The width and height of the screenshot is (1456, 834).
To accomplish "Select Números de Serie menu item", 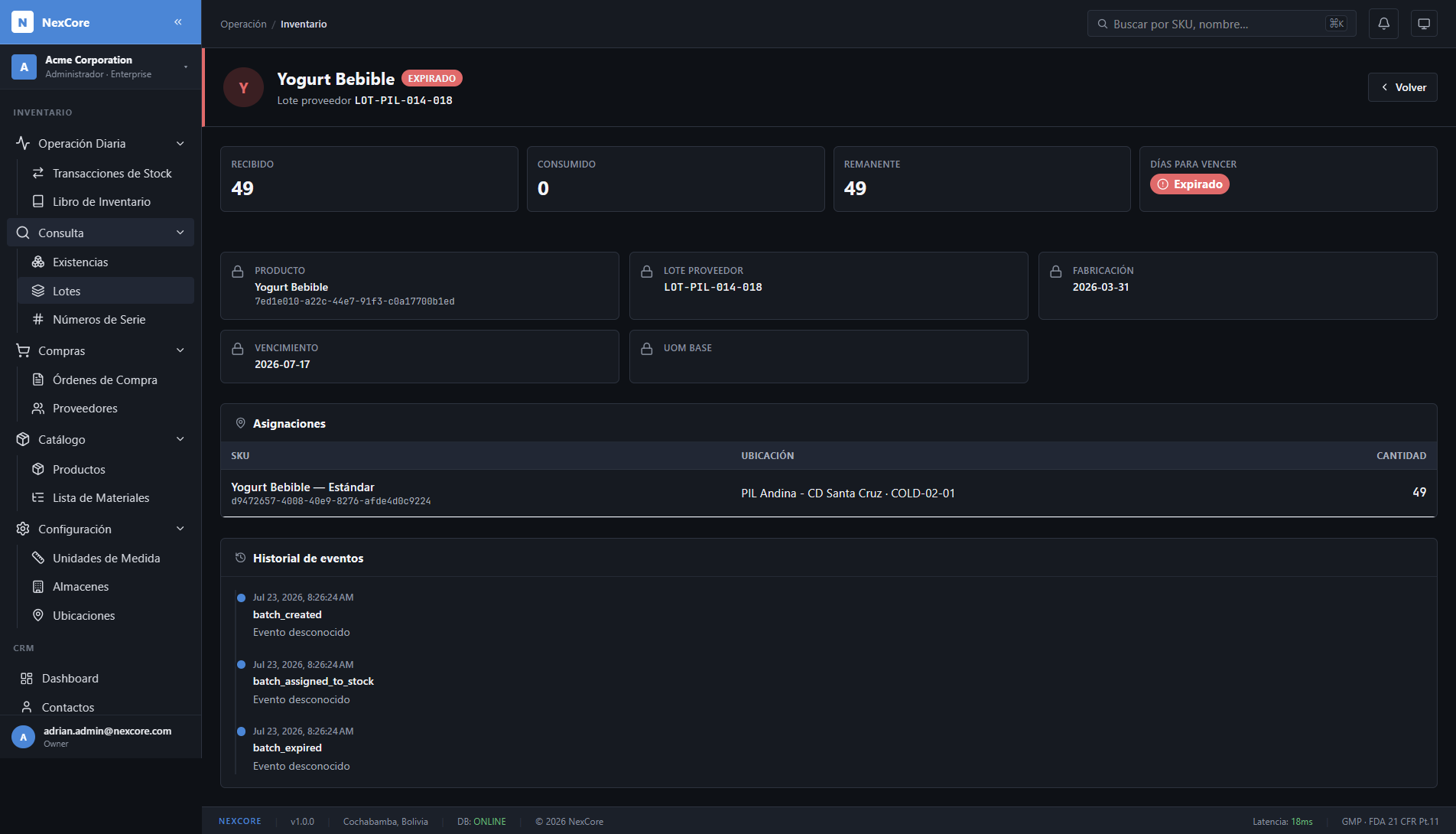I will 106,320.
